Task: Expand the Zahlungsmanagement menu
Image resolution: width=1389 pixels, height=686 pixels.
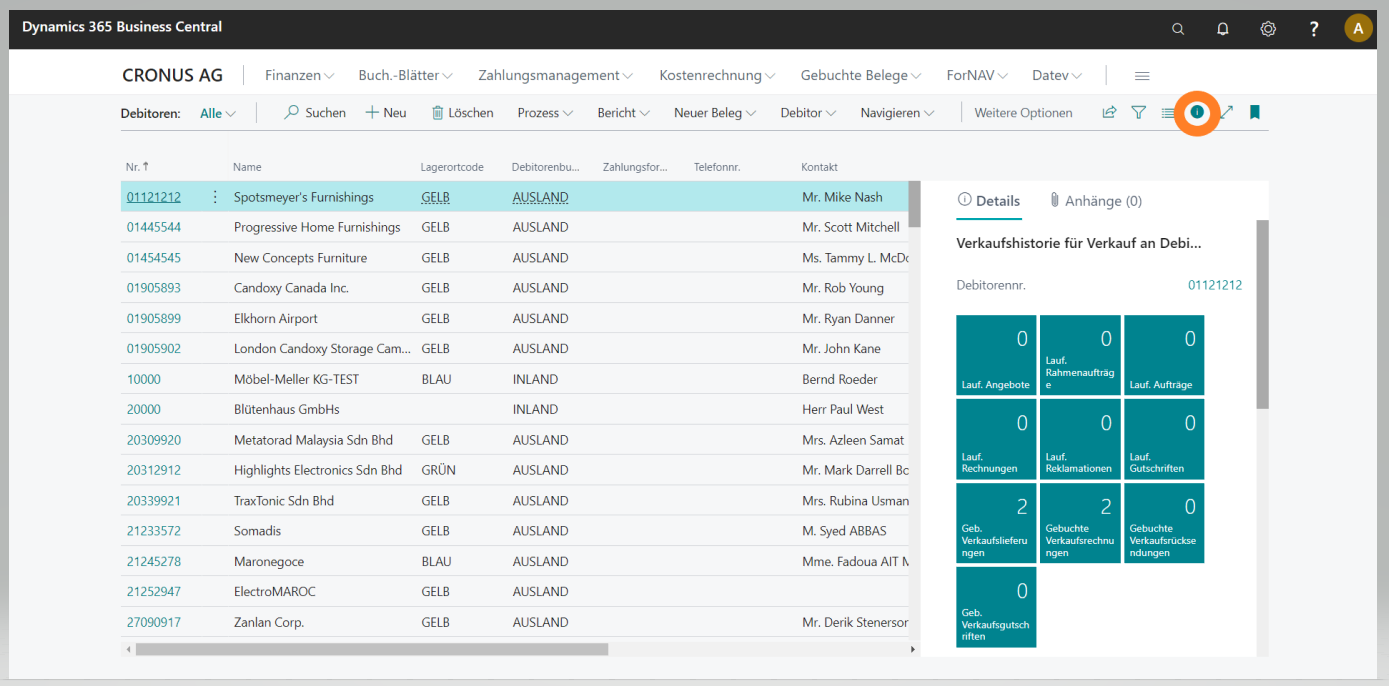Action: 556,75
